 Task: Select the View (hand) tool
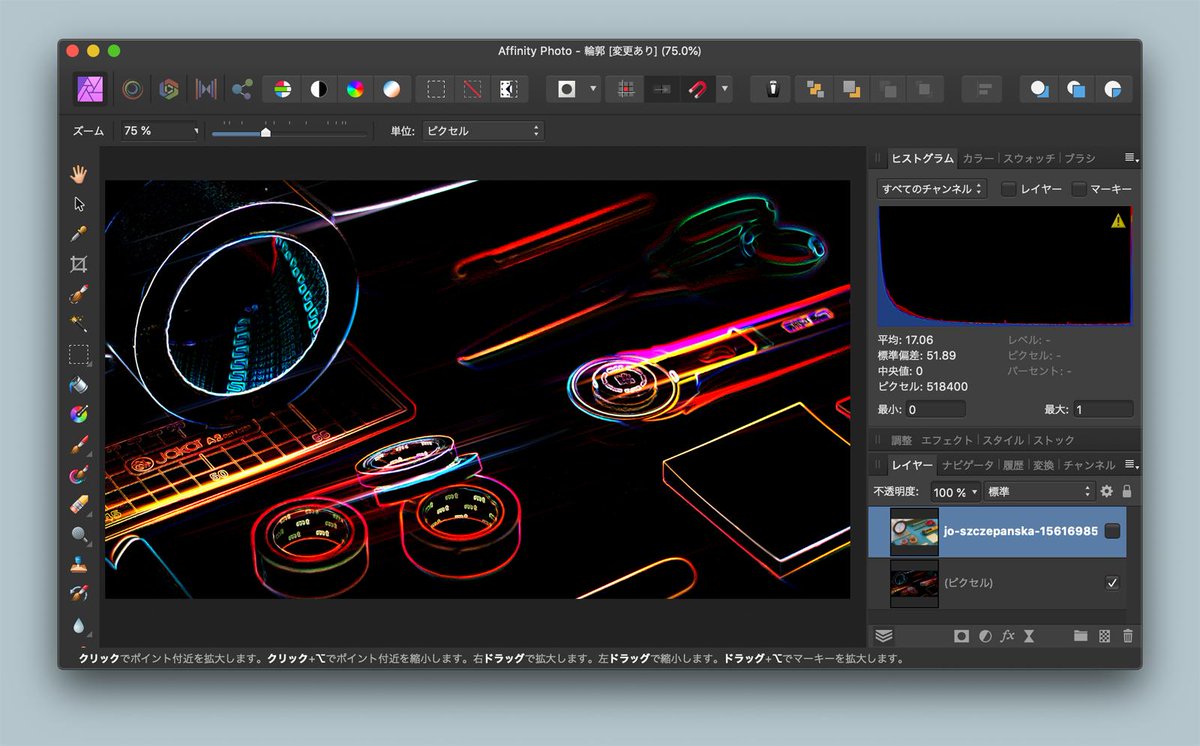point(79,174)
